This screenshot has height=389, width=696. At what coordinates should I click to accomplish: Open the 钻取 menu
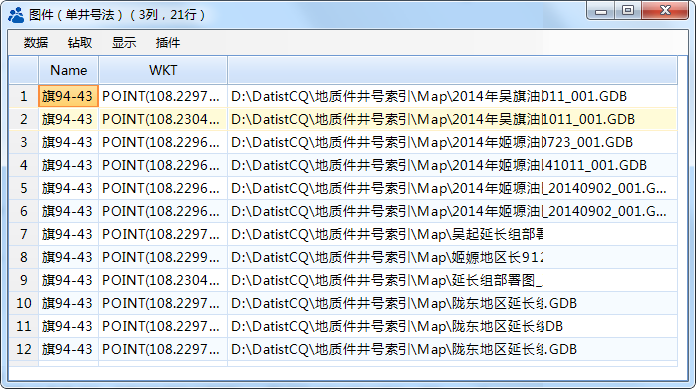click(80, 43)
